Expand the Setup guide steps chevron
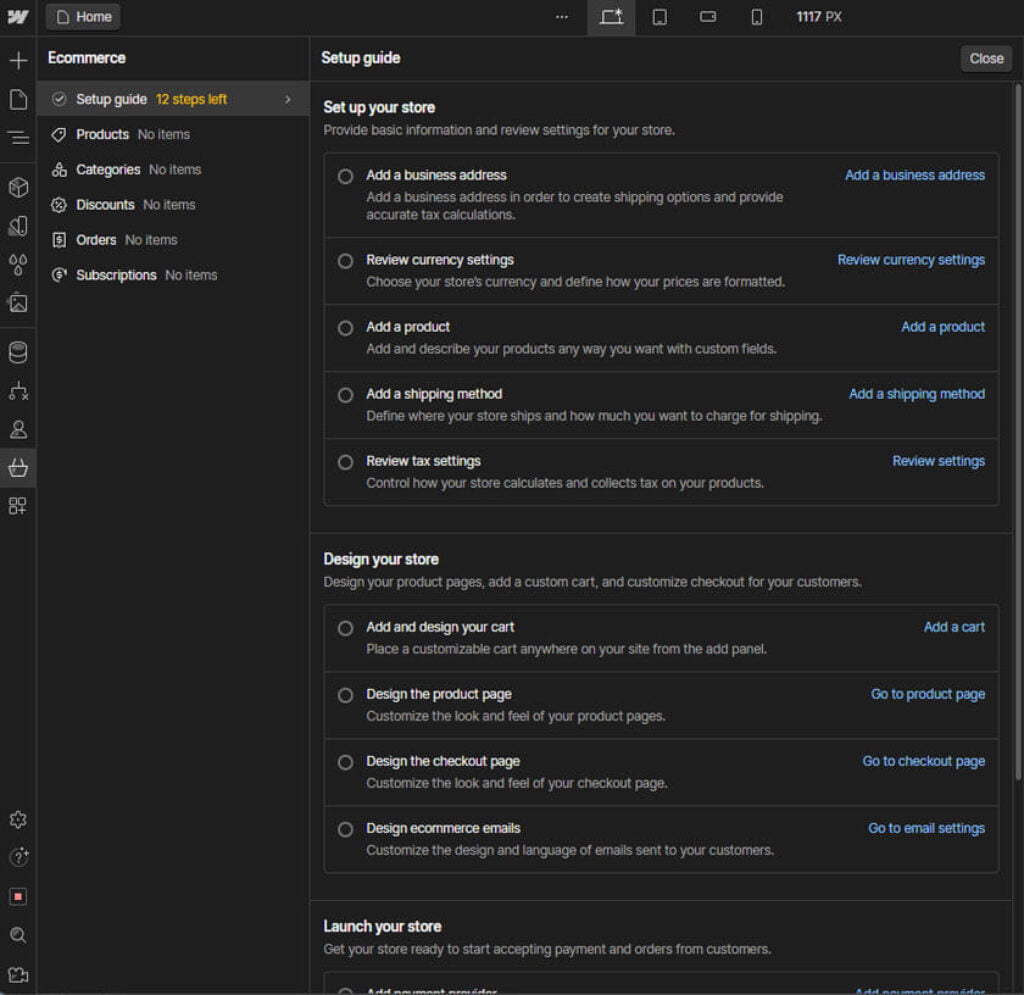 288,99
